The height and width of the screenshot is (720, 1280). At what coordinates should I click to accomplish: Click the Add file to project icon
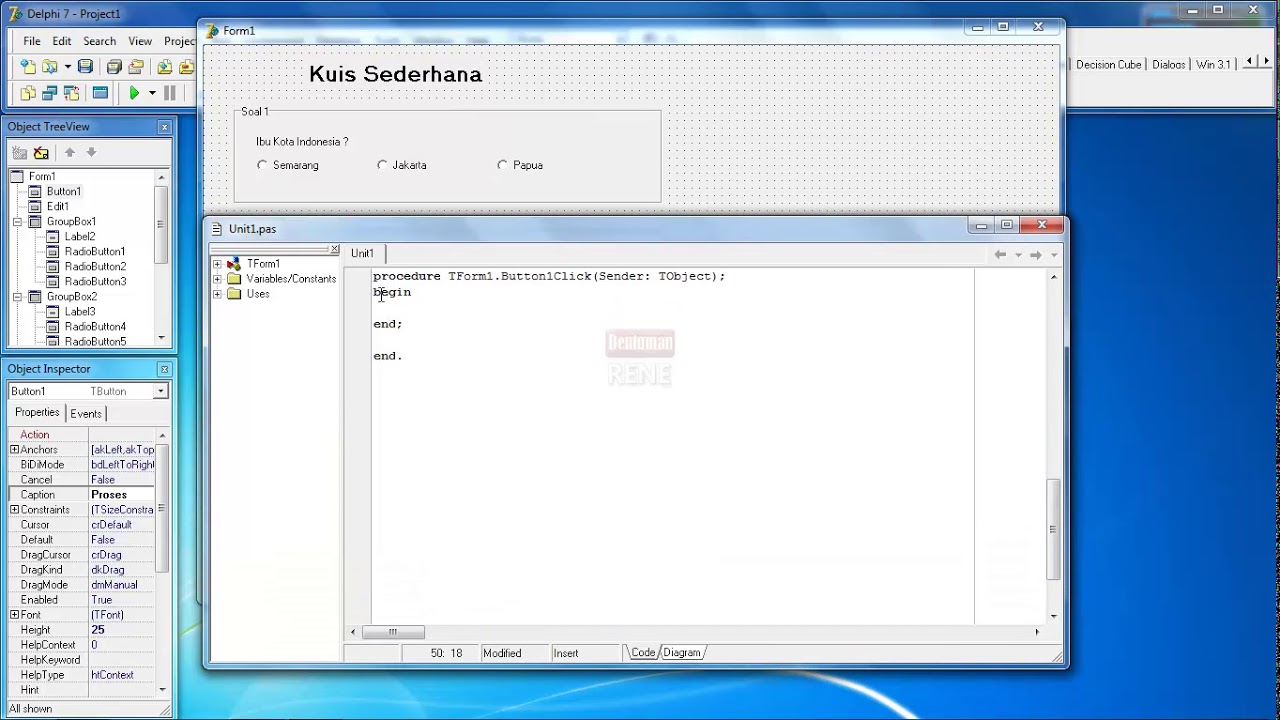point(164,67)
